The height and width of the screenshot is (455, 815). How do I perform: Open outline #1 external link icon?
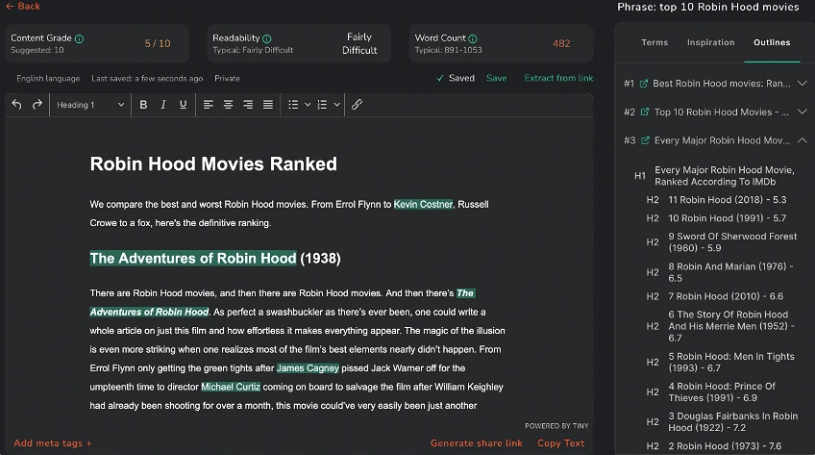[644, 84]
